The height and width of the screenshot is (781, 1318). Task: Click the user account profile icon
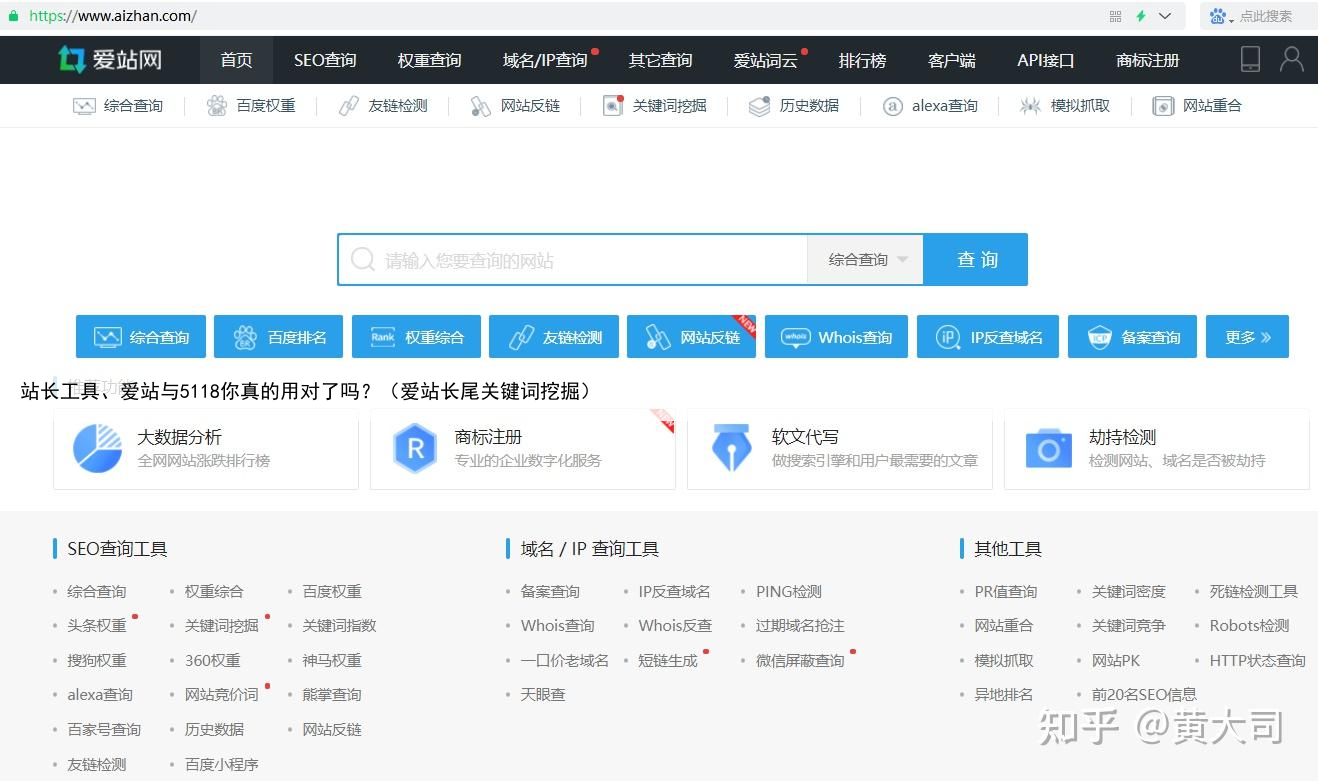pyautogui.click(x=1291, y=59)
